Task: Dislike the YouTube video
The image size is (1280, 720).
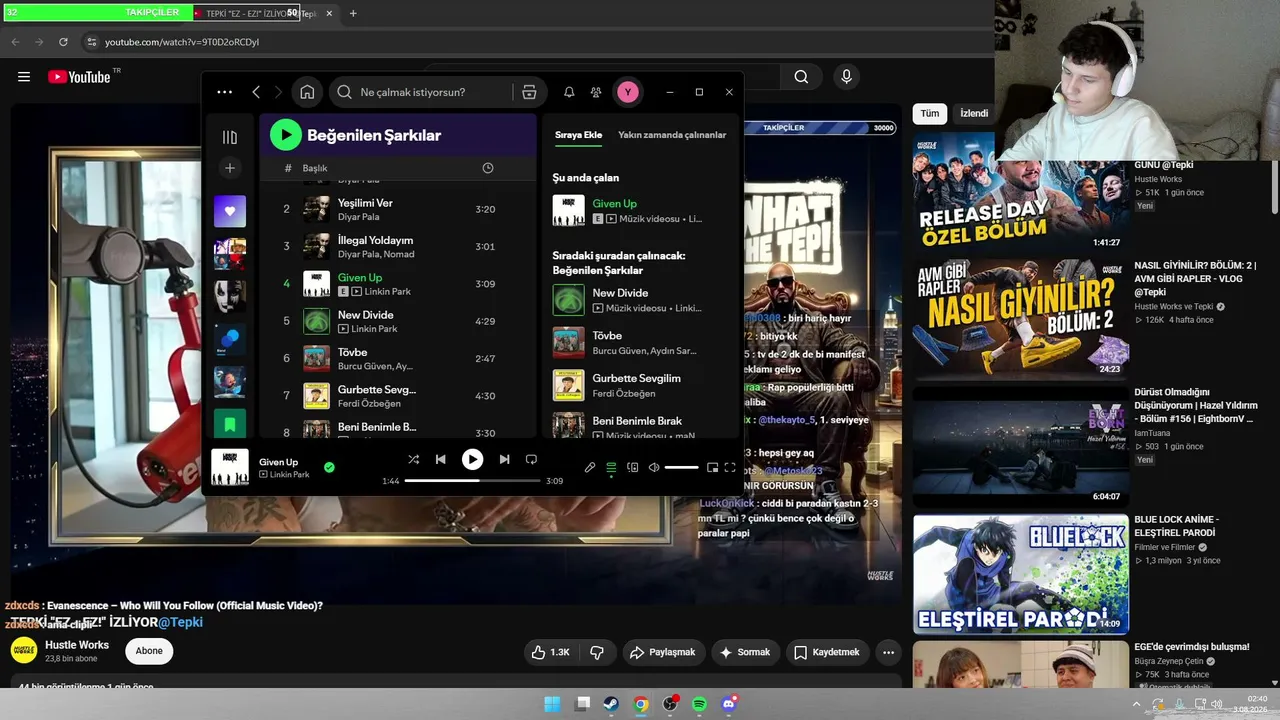Action: (597, 652)
